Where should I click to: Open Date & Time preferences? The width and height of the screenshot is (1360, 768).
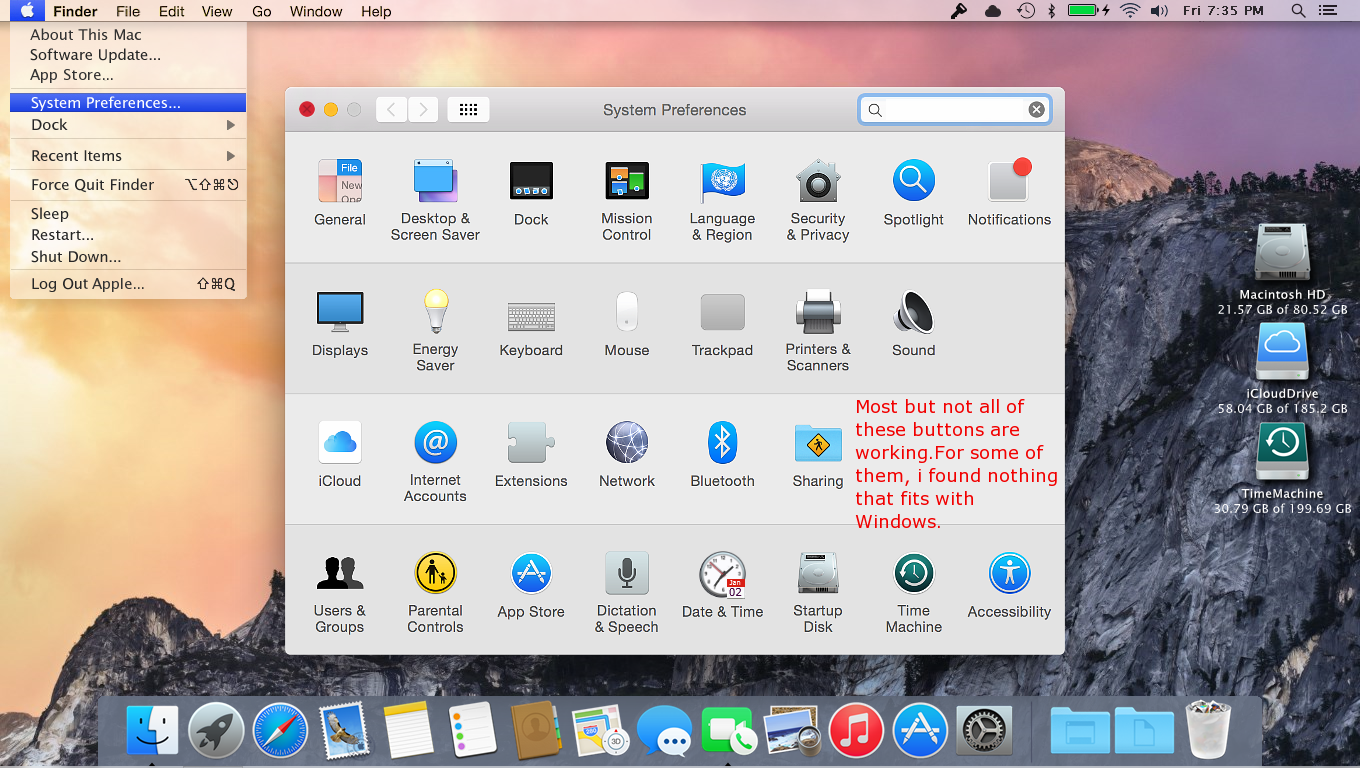coord(722,586)
